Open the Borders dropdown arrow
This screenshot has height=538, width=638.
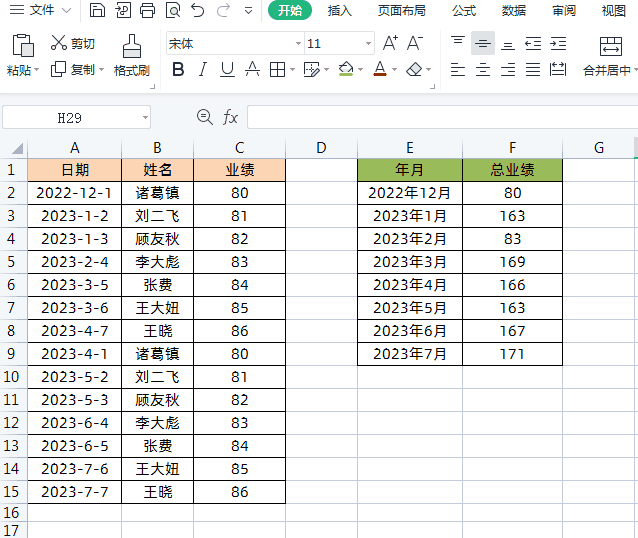[292, 70]
